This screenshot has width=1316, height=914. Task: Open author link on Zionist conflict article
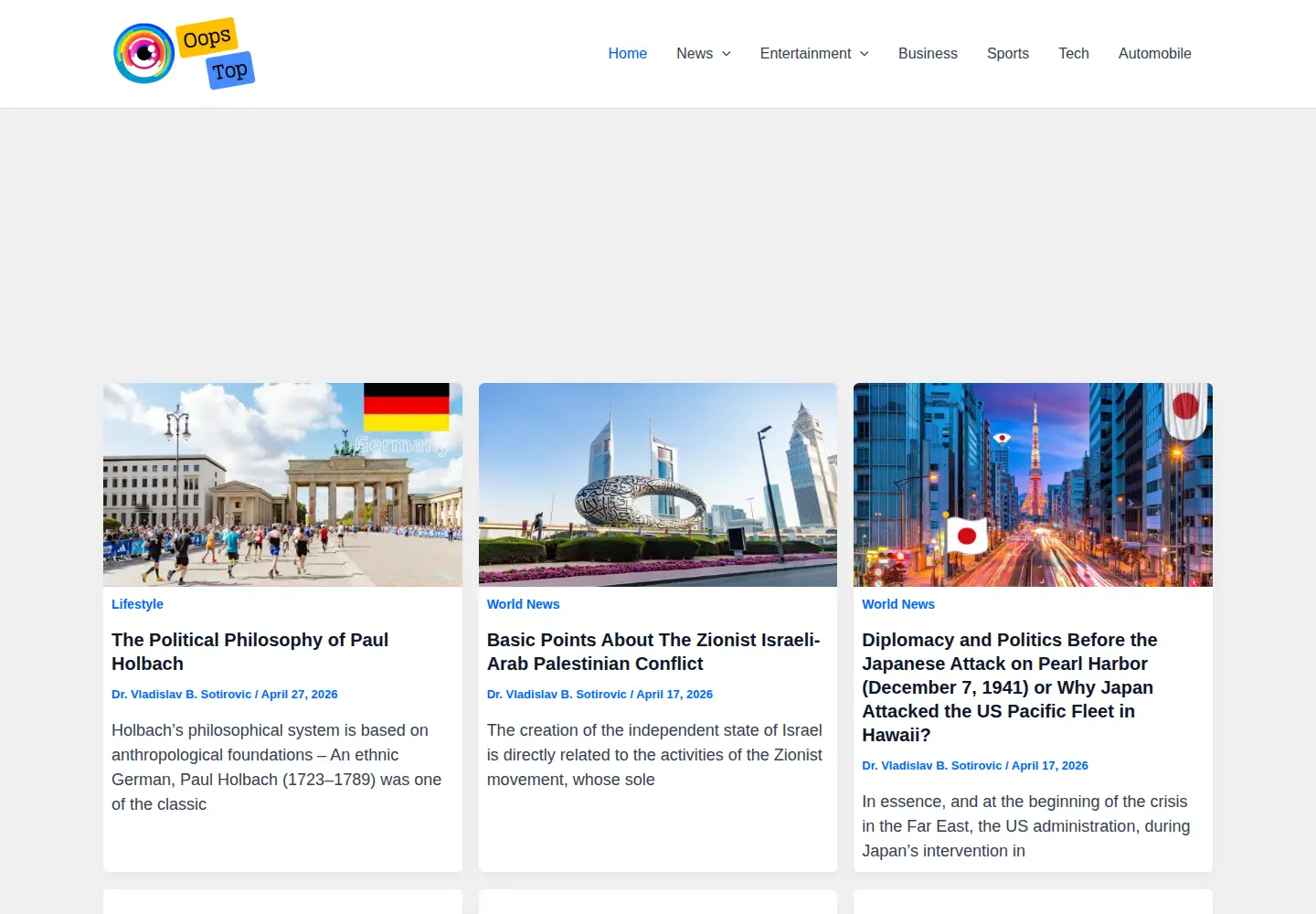557,694
